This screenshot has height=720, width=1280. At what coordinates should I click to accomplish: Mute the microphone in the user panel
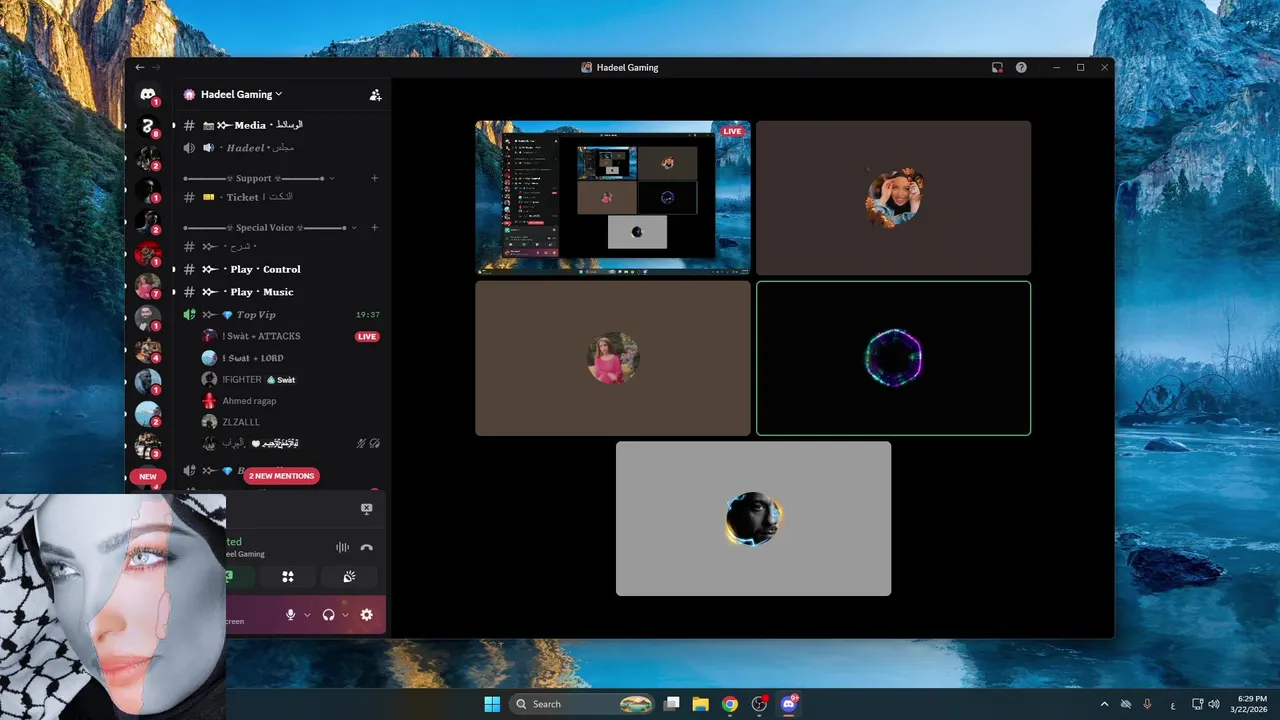tap(291, 614)
